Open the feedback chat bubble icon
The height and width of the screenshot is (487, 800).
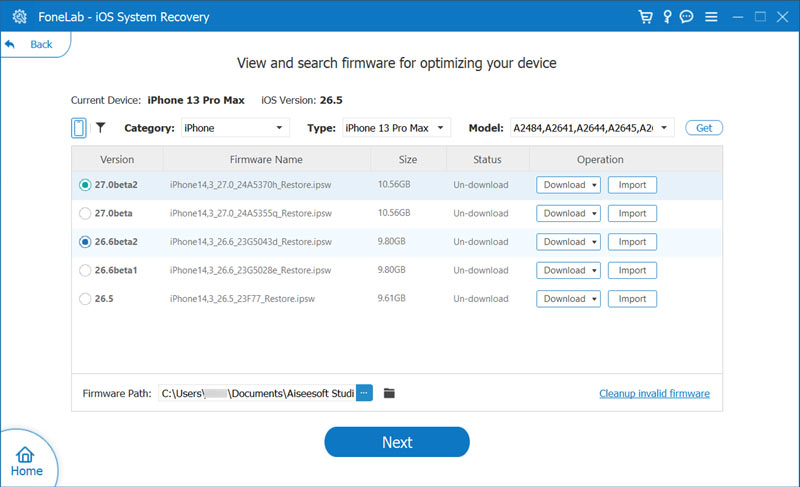687,17
